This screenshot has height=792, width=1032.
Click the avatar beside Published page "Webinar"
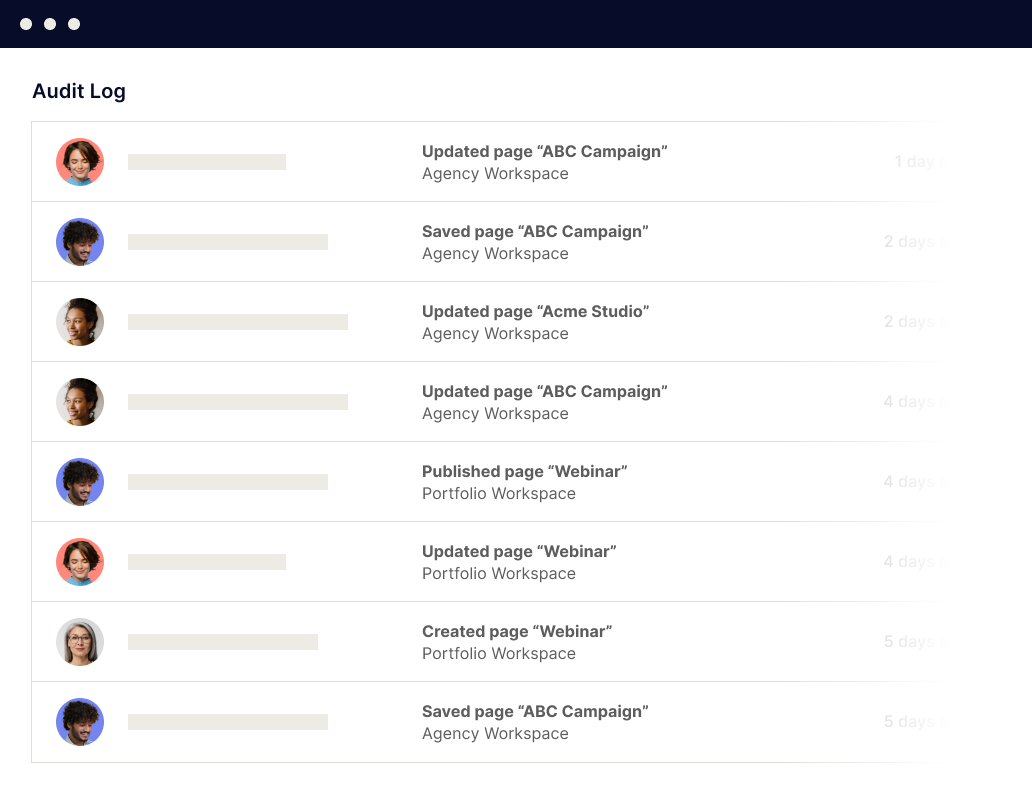coord(80,482)
